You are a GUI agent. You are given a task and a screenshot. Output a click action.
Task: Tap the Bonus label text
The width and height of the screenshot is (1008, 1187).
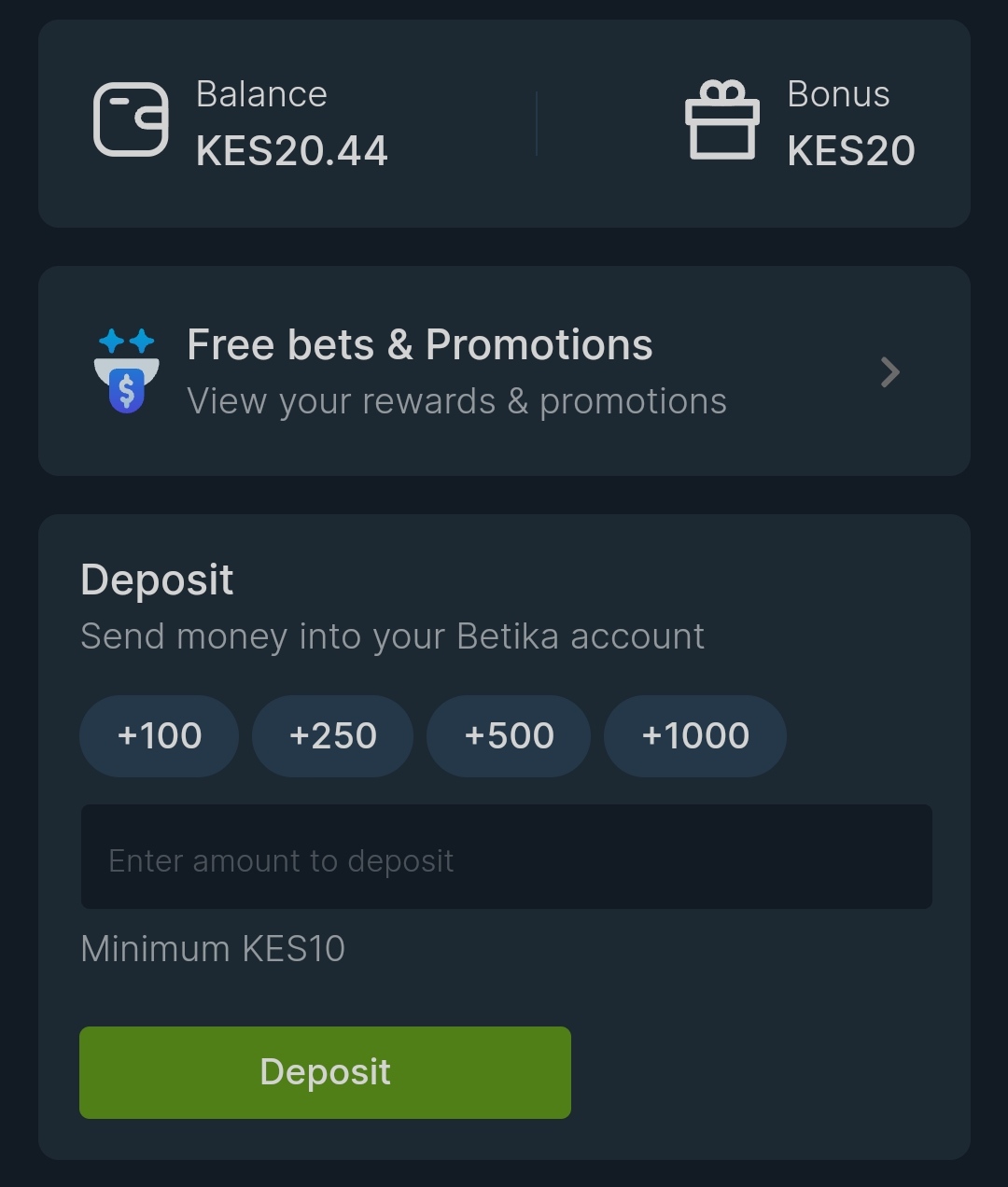click(838, 94)
